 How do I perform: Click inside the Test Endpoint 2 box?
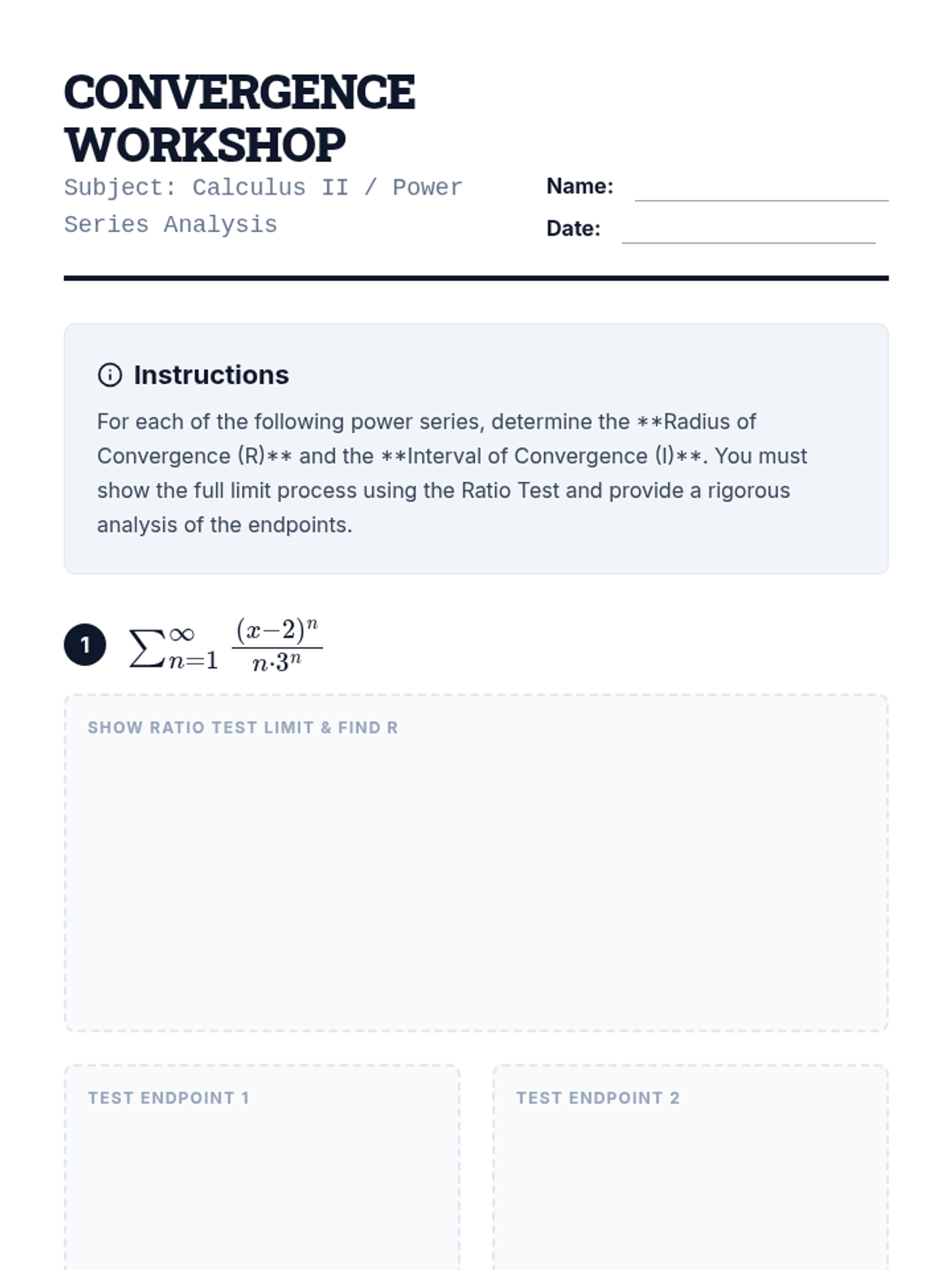tap(690, 1191)
